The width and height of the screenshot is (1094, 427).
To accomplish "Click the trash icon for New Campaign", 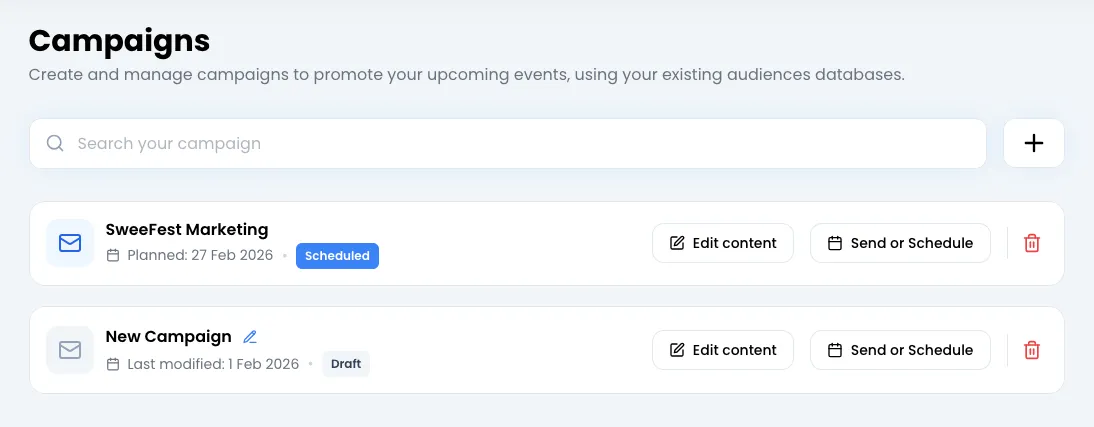I will (1032, 350).
